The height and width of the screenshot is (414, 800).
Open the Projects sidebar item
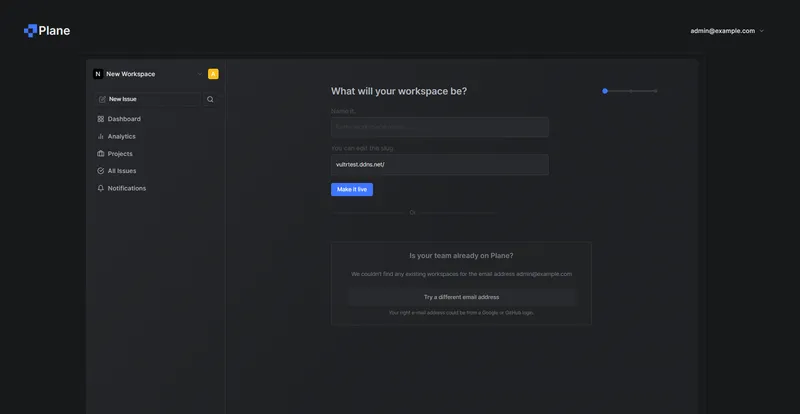[120, 154]
